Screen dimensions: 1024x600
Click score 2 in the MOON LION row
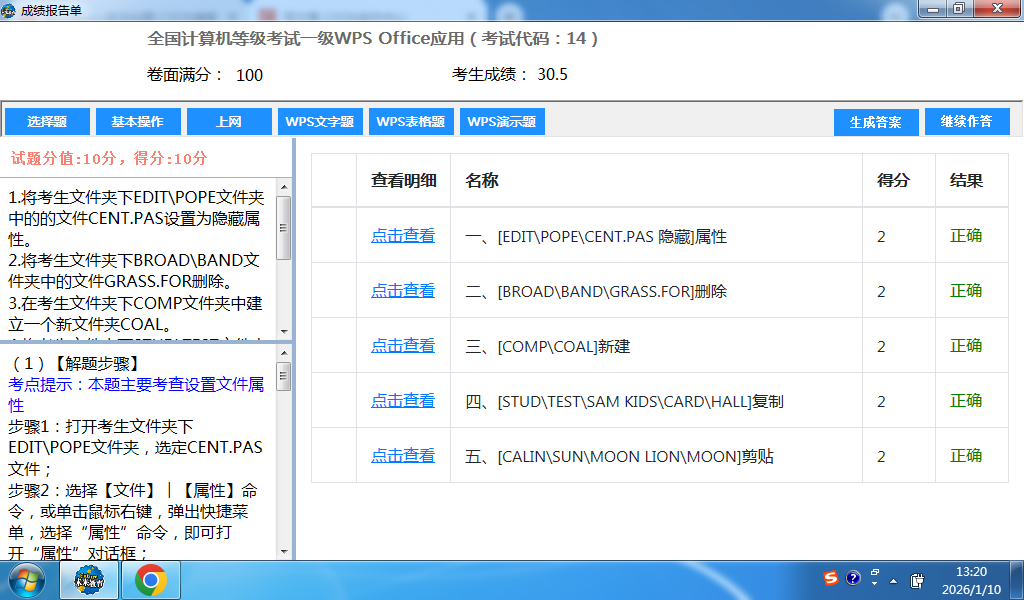point(881,456)
